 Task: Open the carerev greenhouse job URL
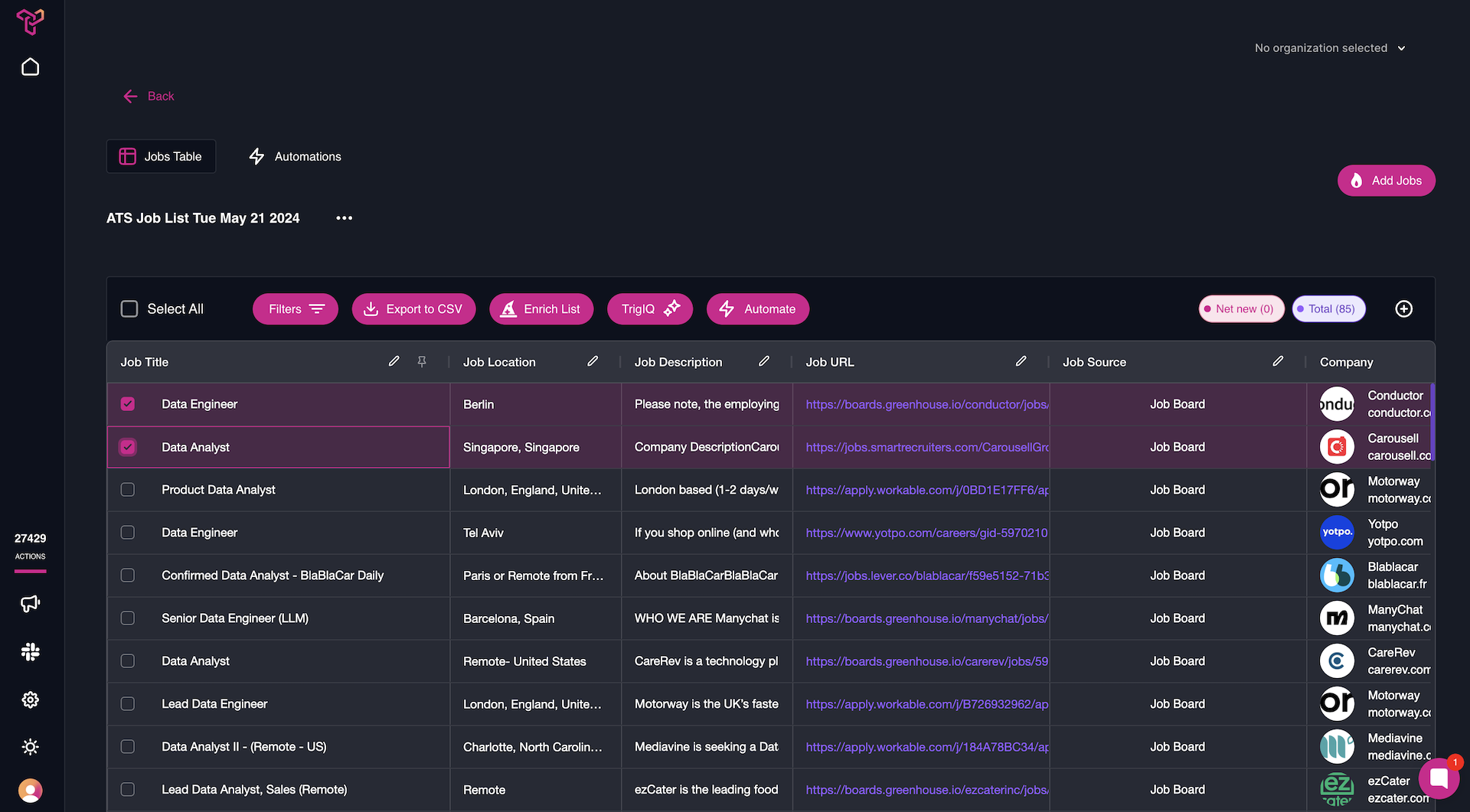coord(927,661)
